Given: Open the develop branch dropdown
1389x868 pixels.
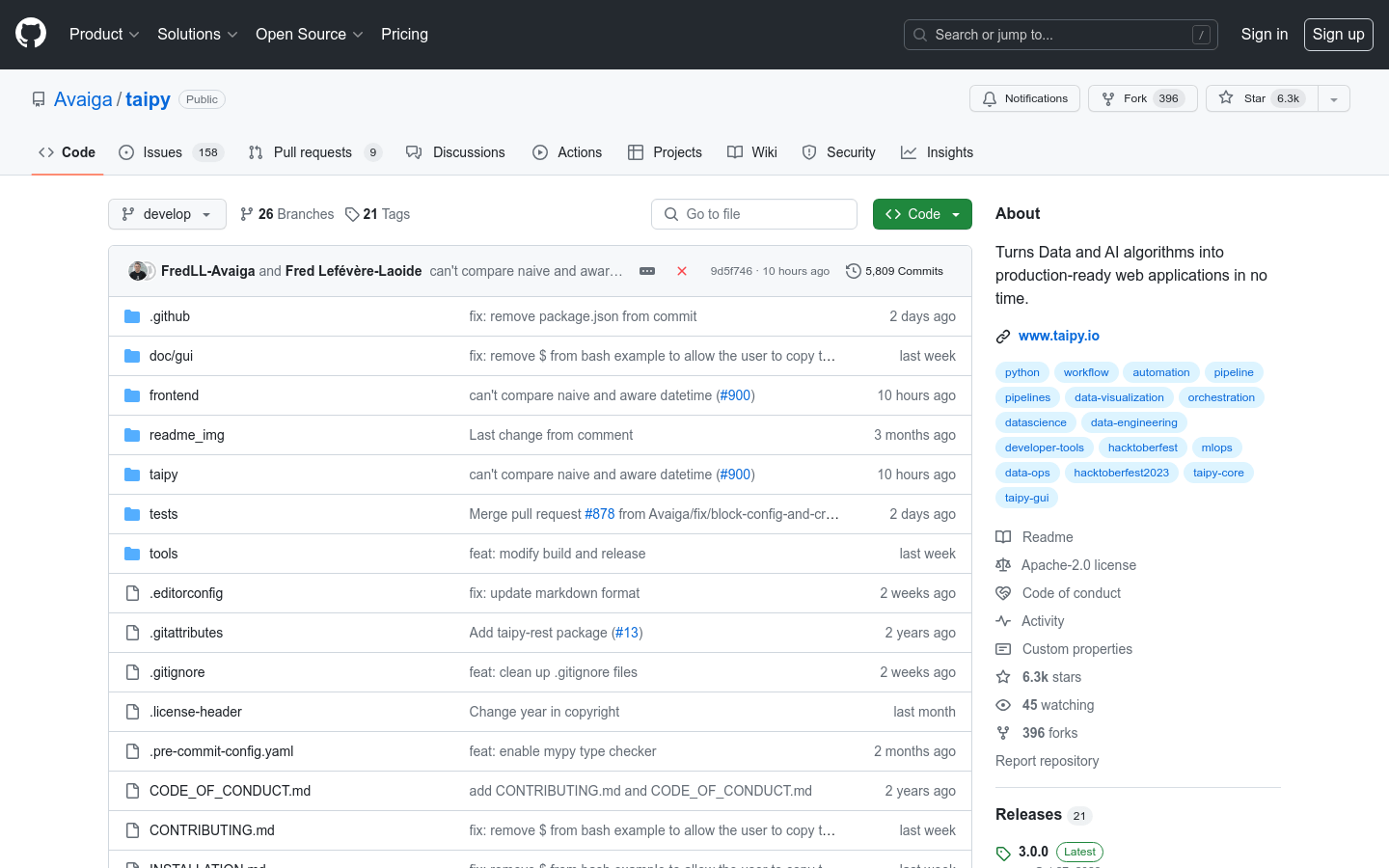Looking at the screenshot, I should pos(167,214).
